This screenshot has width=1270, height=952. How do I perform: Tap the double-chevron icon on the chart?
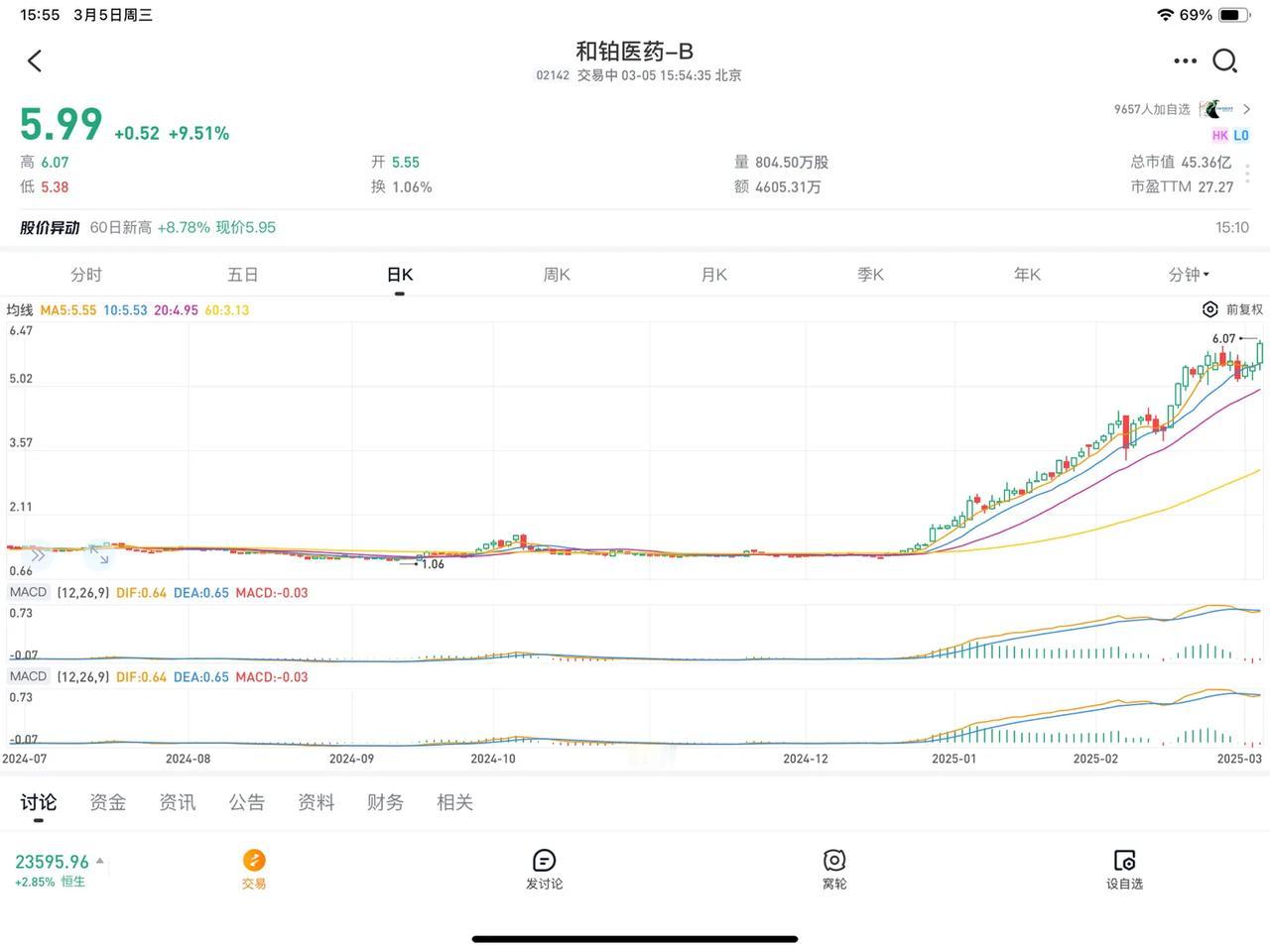(37, 556)
